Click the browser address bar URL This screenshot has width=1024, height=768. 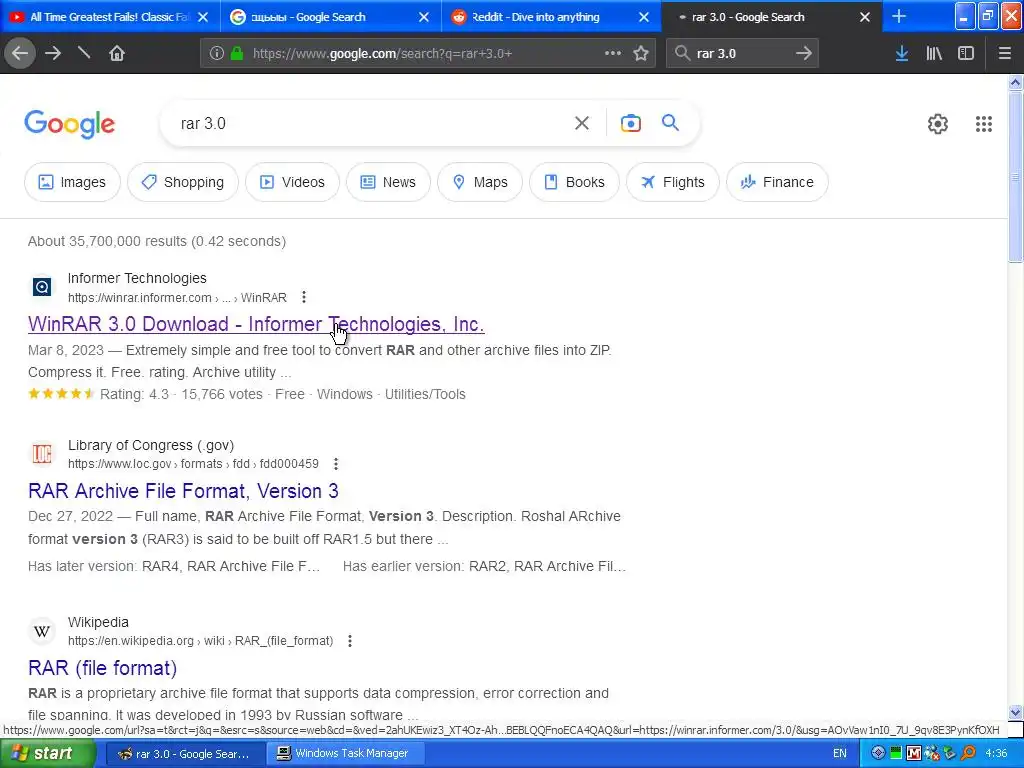(382, 54)
